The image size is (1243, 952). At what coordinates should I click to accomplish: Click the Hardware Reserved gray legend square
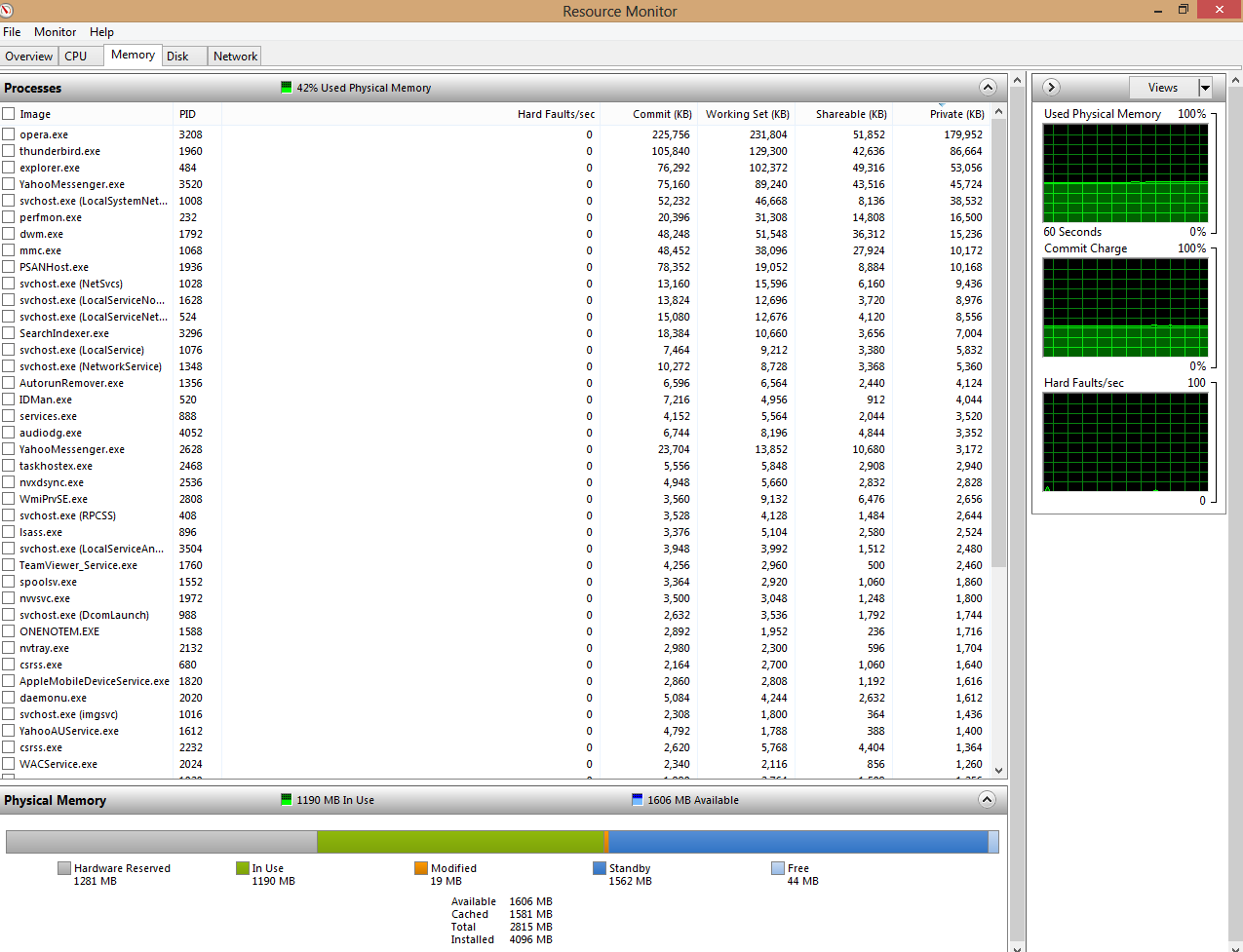64,868
